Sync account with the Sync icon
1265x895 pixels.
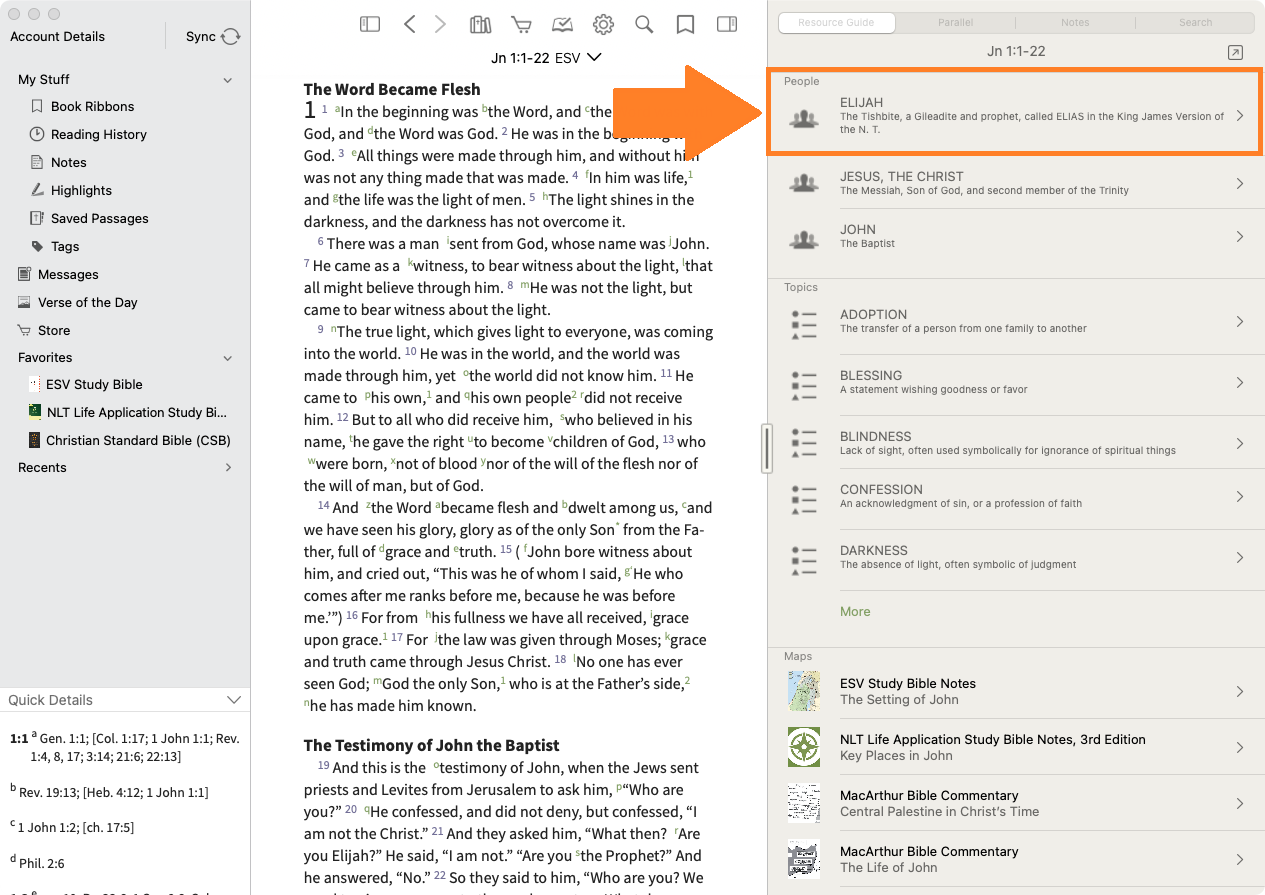point(230,36)
